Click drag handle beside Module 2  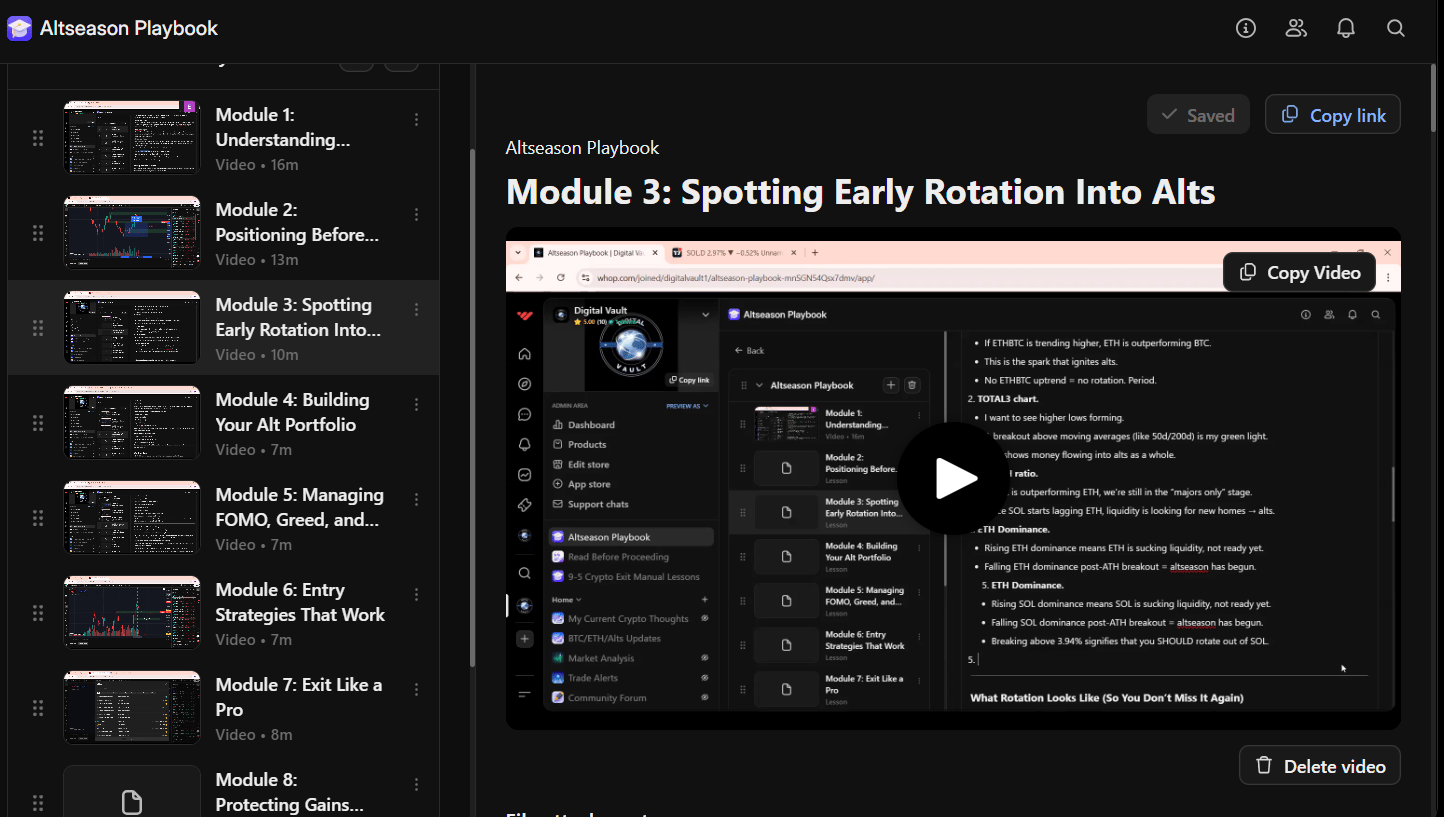(38, 233)
